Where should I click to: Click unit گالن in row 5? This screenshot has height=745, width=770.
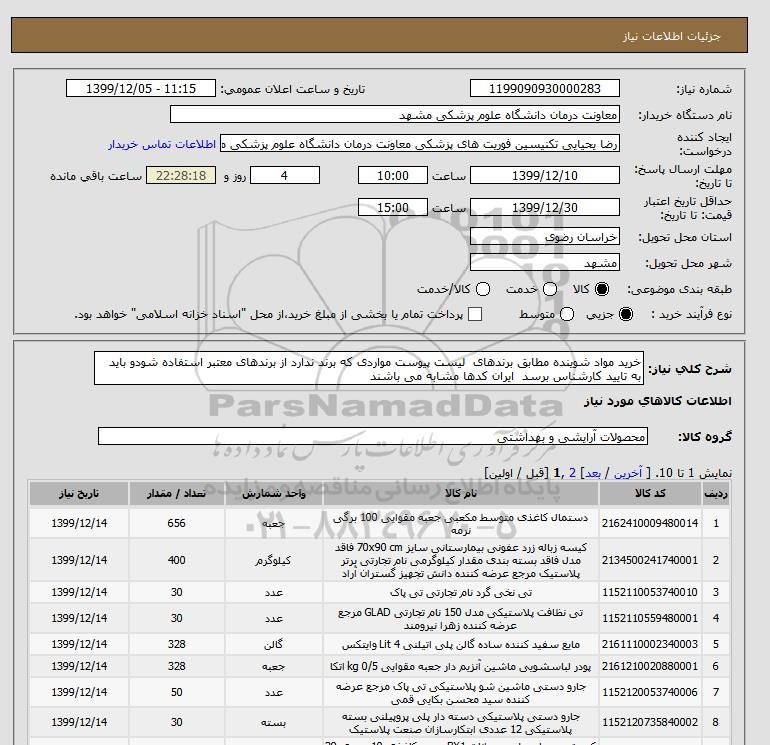coord(273,644)
